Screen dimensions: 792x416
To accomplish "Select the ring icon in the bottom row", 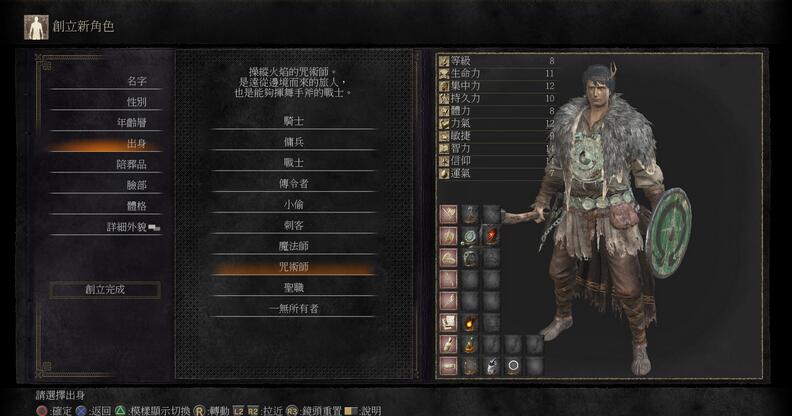I will [x=513, y=366].
